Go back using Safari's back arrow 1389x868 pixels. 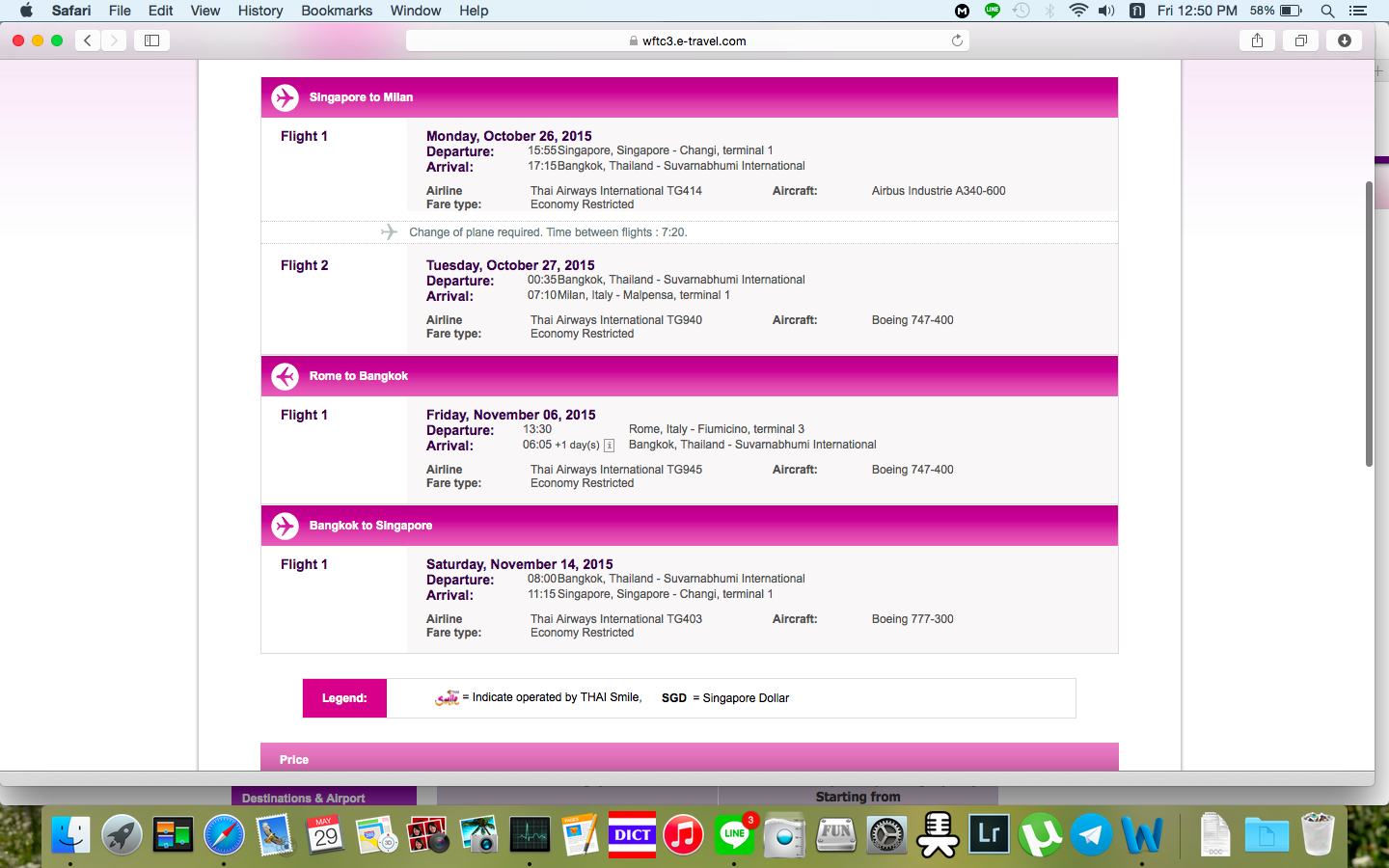pos(88,41)
